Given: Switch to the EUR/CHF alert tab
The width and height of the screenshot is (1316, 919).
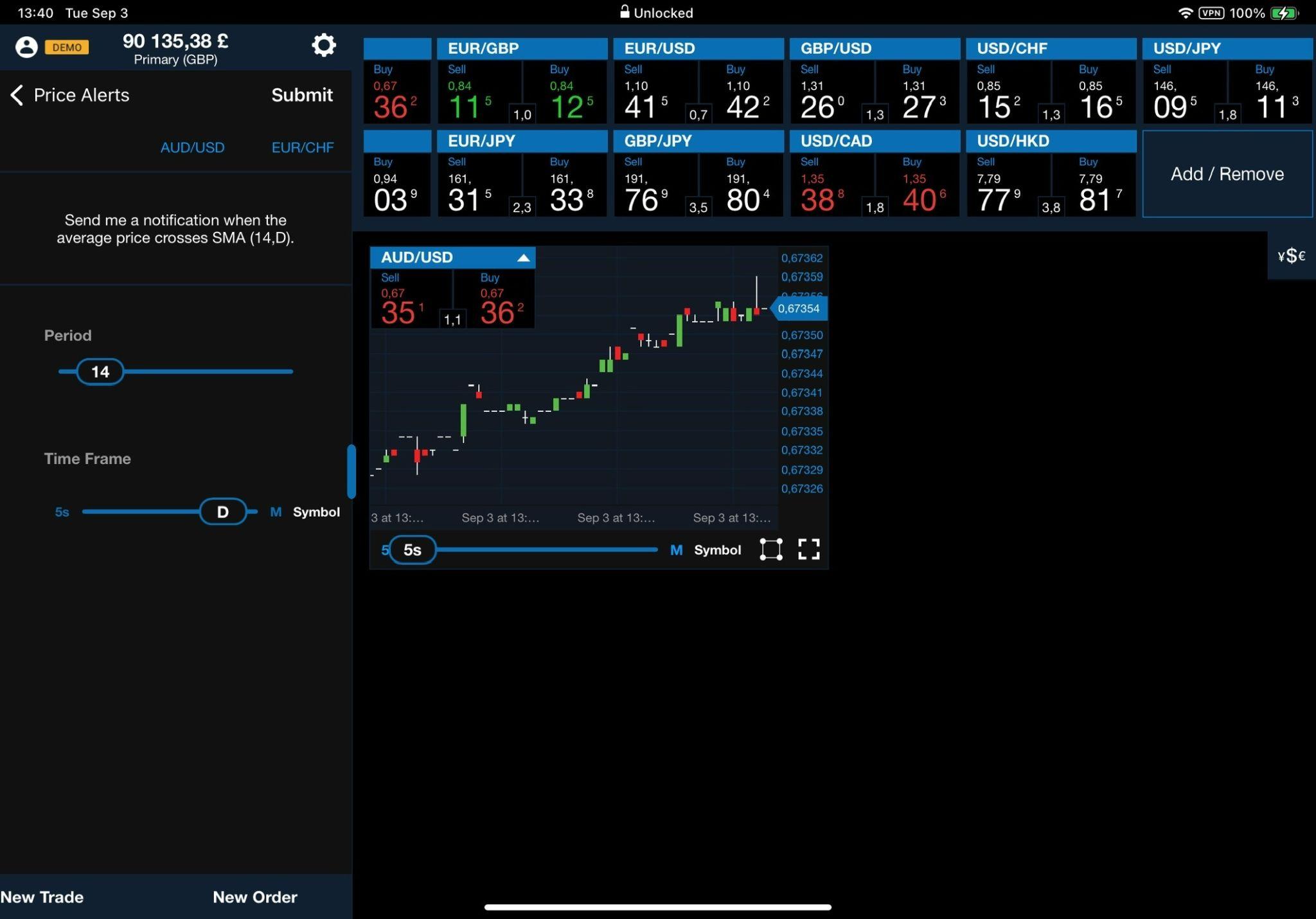Looking at the screenshot, I should pos(302,147).
